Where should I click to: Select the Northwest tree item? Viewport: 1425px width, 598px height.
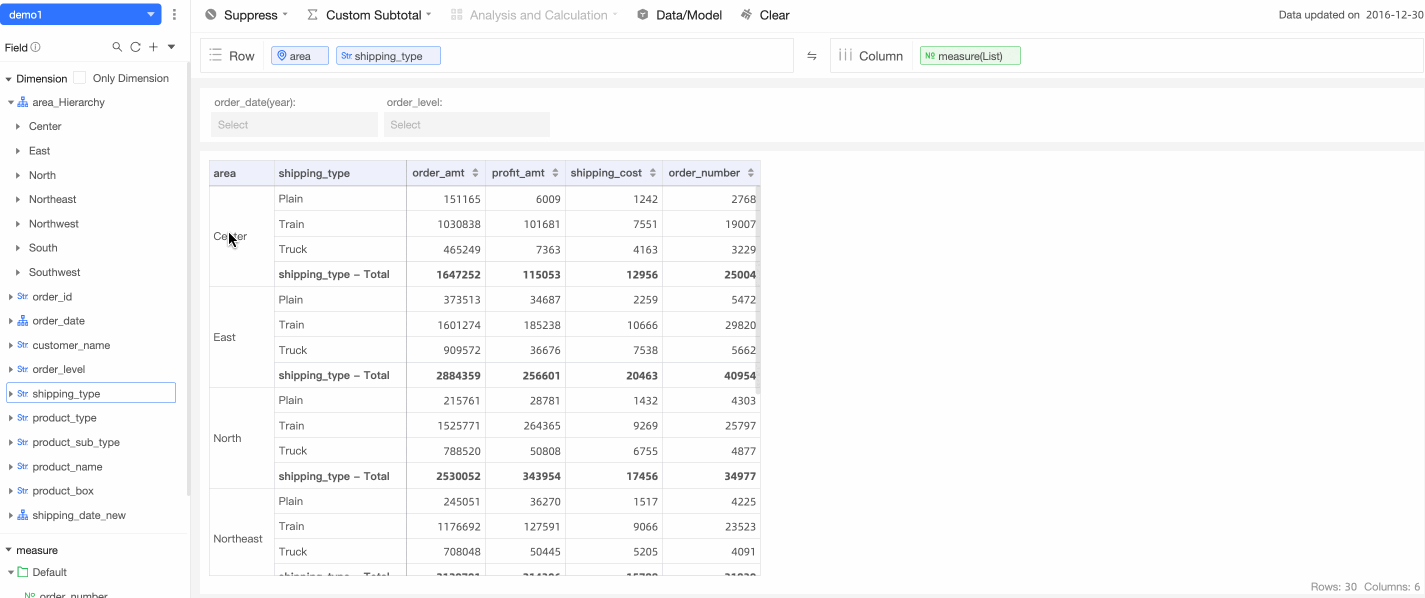[54, 224]
